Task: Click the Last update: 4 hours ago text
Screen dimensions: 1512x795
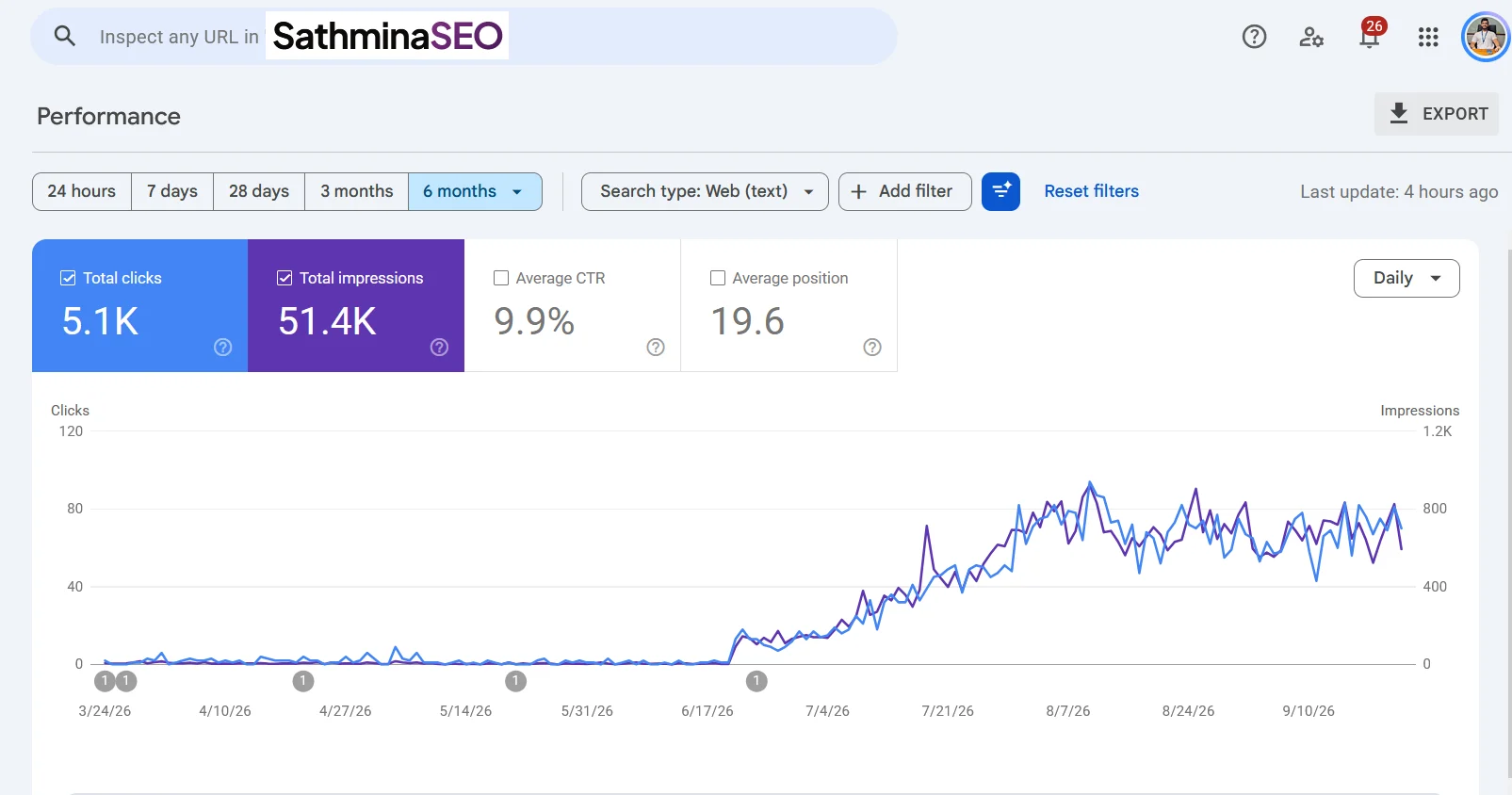Action: (x=1399, y=191)
